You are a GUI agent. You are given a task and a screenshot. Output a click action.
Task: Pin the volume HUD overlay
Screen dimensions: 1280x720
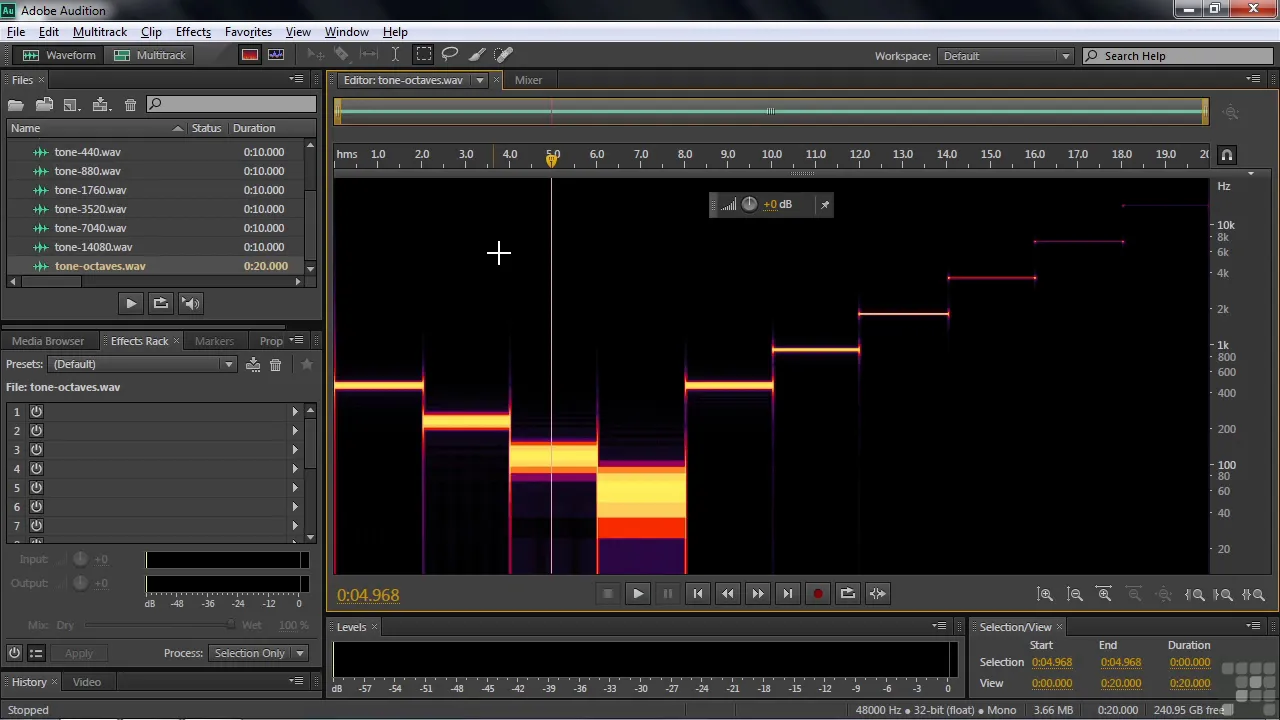(825, 204)
